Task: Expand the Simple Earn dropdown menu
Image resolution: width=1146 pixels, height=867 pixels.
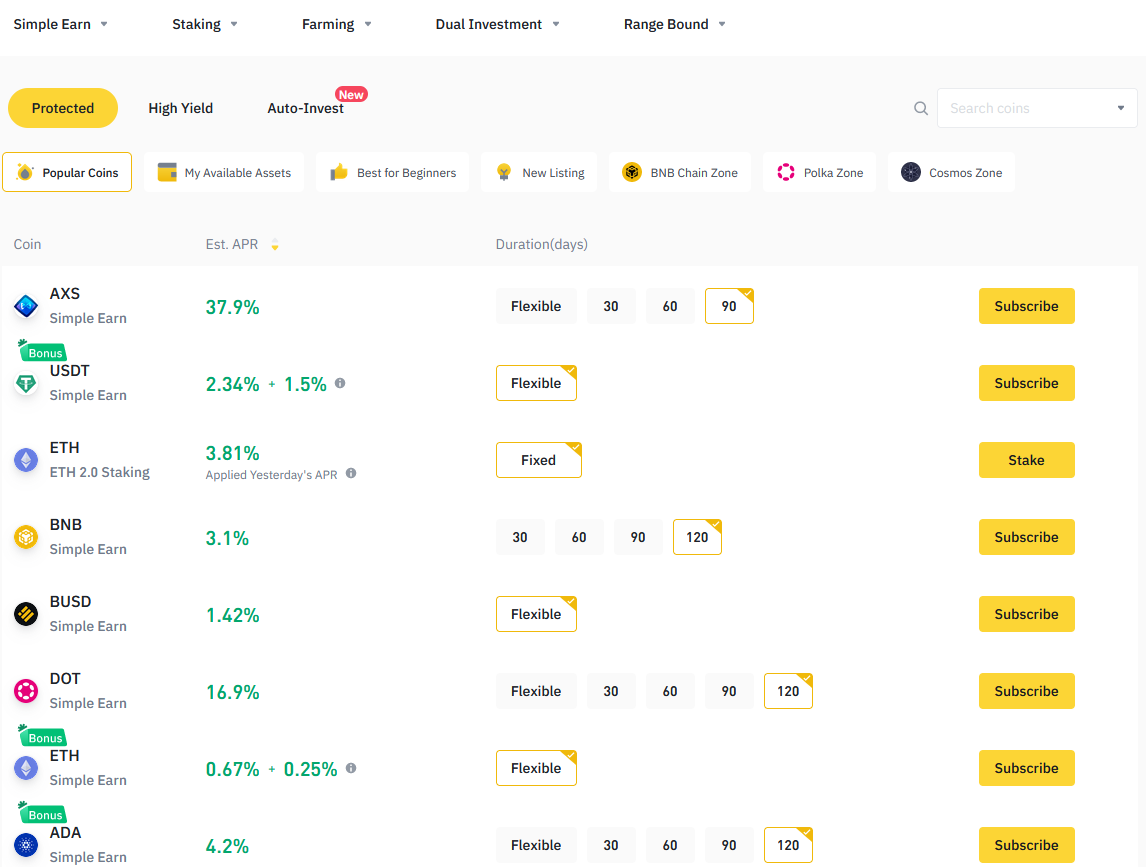Action: click(61, 24)
